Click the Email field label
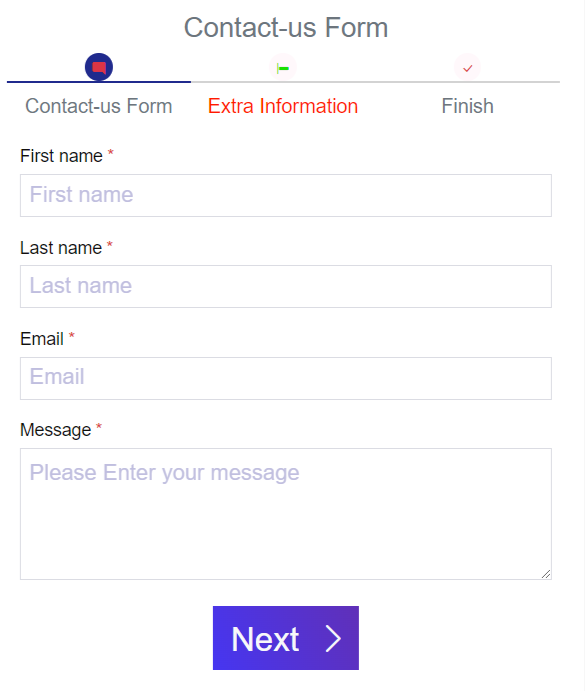 (x=42, y=339)
